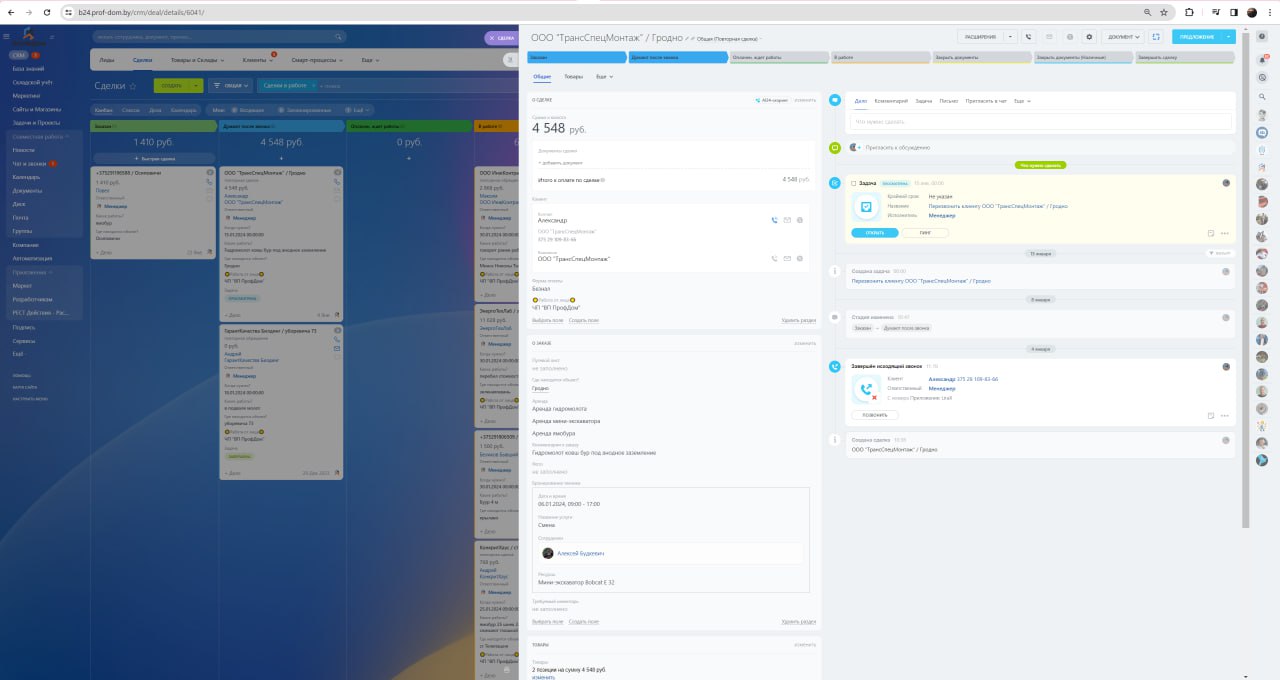1280x680 pixels.
Task: Open Расширения dropdown arrow
Action: pos(1011,36)
